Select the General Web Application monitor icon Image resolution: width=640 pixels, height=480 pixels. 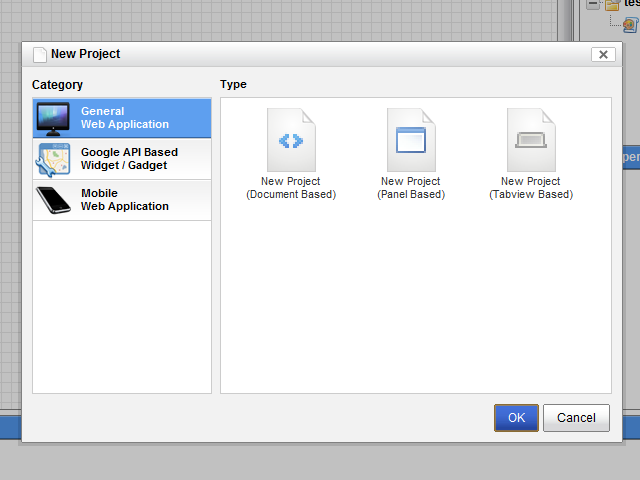coord(54,118)
